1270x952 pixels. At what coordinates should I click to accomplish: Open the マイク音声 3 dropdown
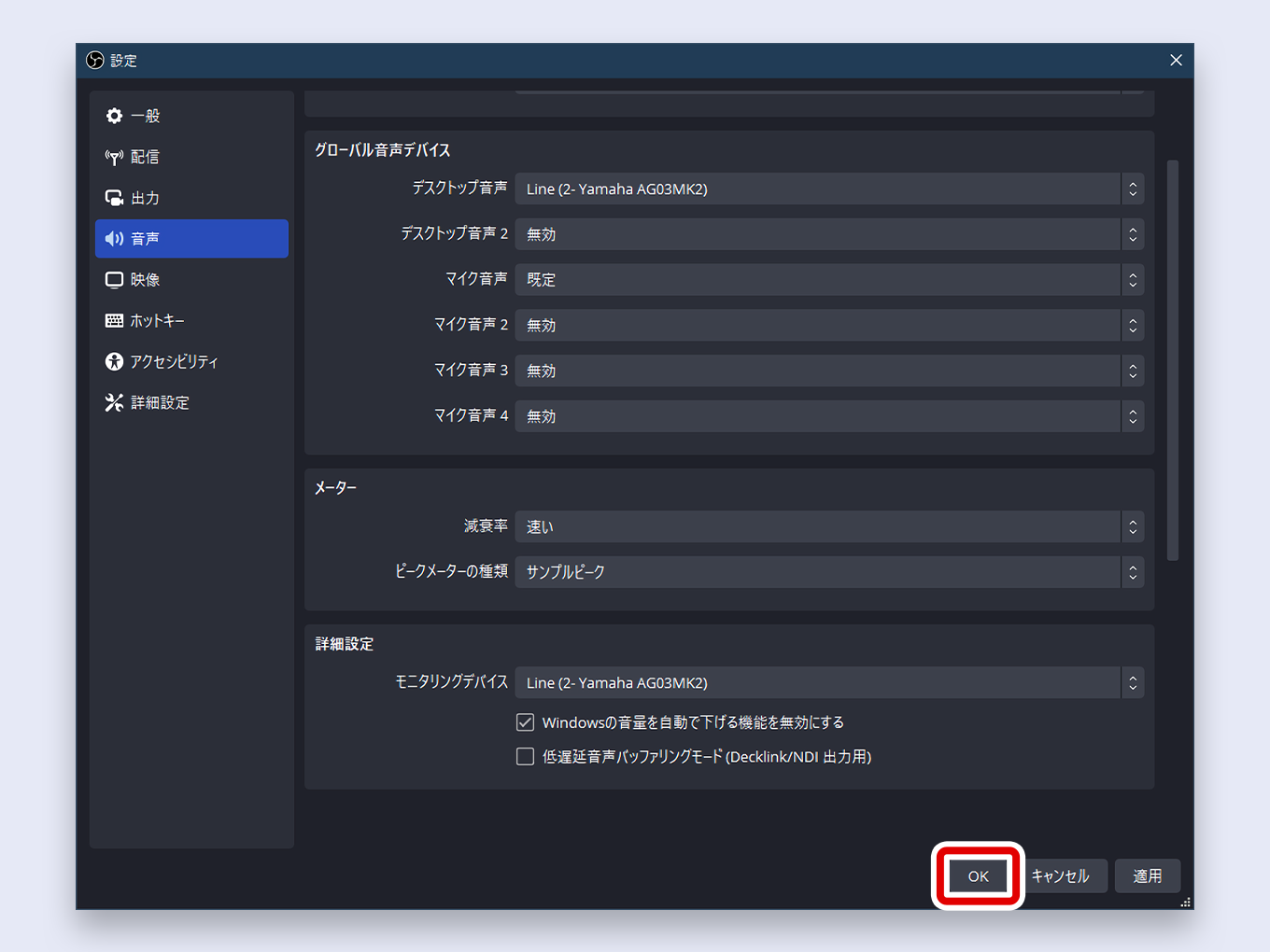(x=829, y=371)
